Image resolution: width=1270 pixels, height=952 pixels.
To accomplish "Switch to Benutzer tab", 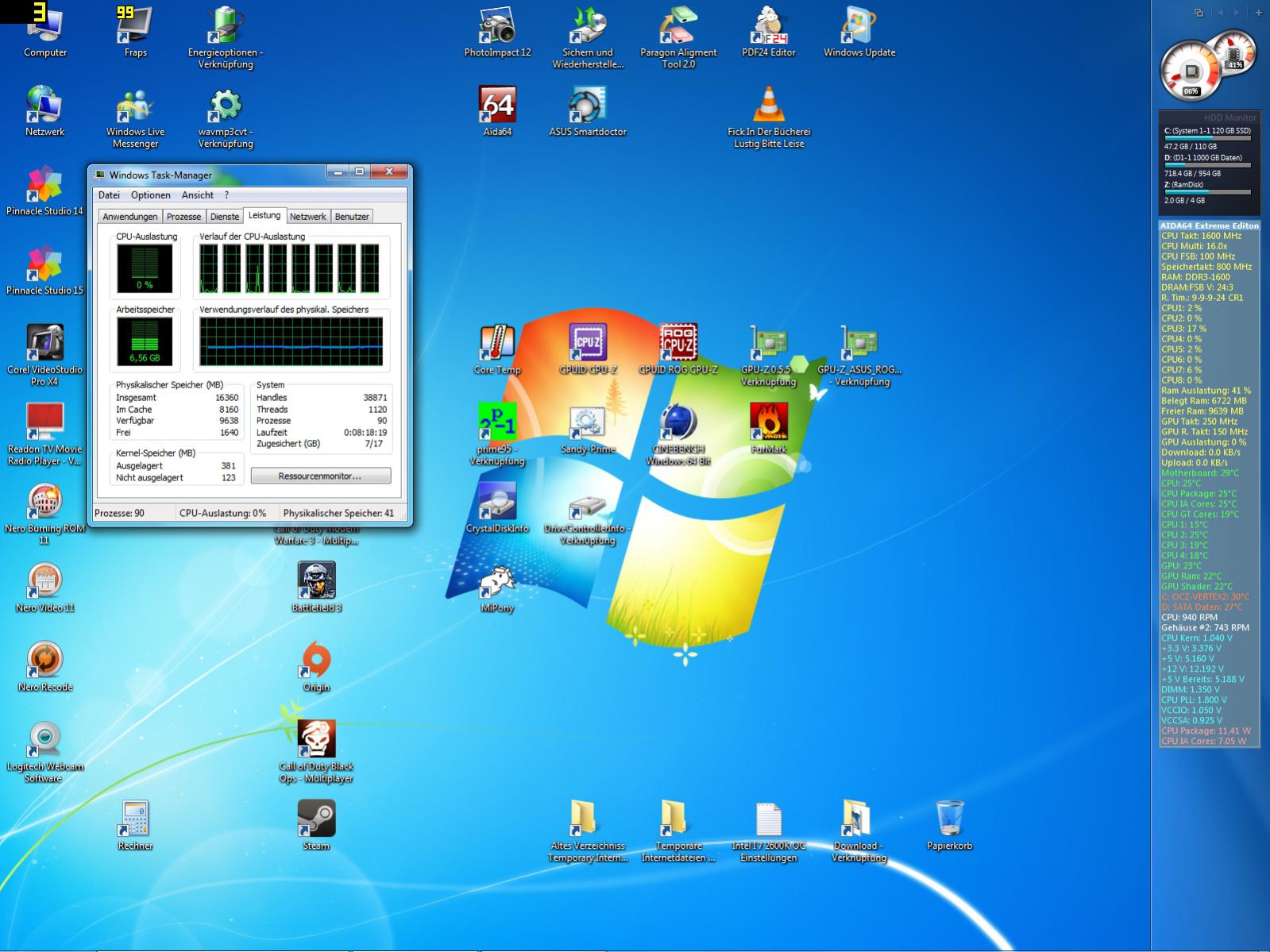I will 352,217.
